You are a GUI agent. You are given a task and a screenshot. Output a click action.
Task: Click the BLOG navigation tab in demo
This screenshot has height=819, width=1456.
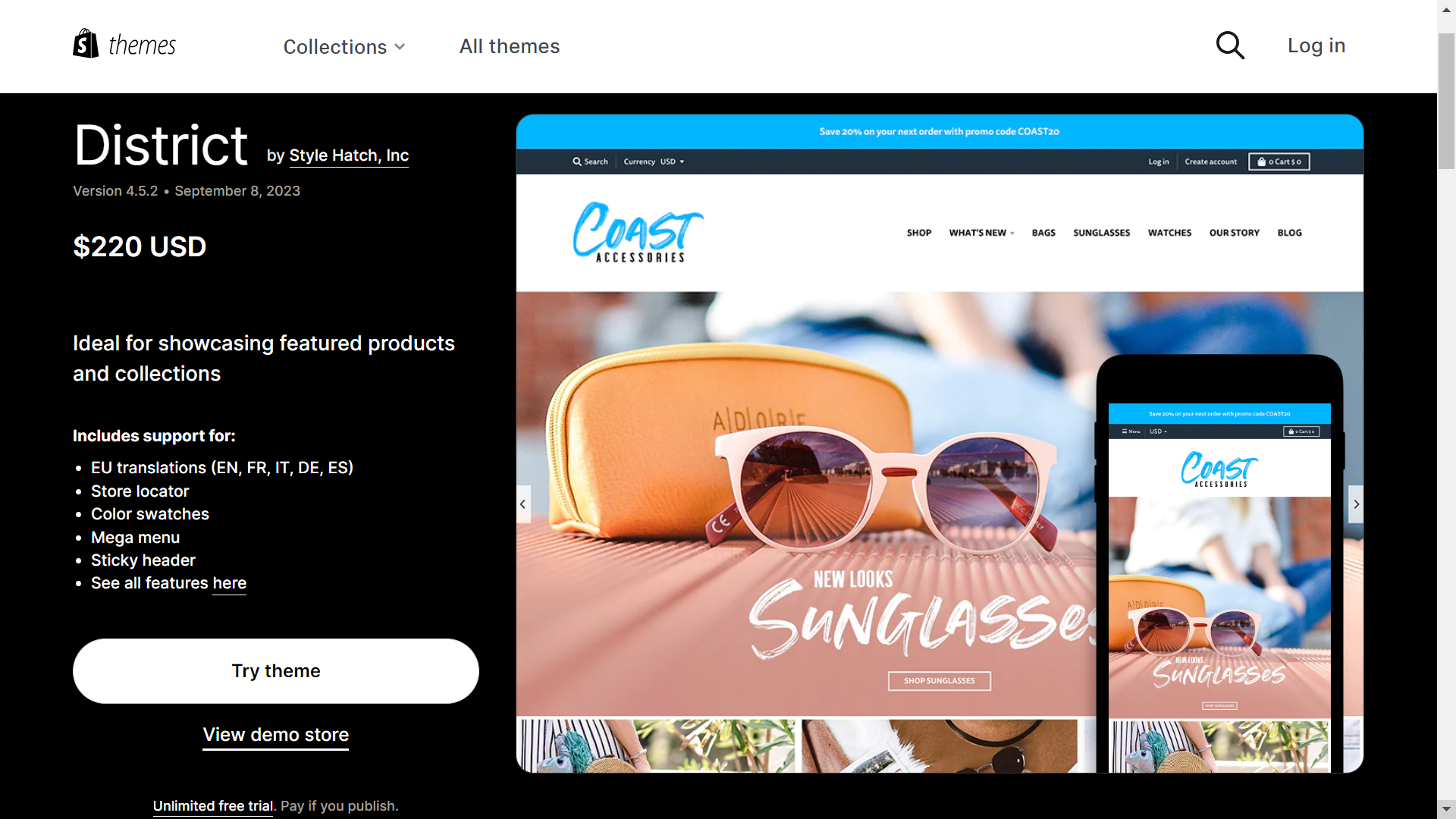point(1289,232)
